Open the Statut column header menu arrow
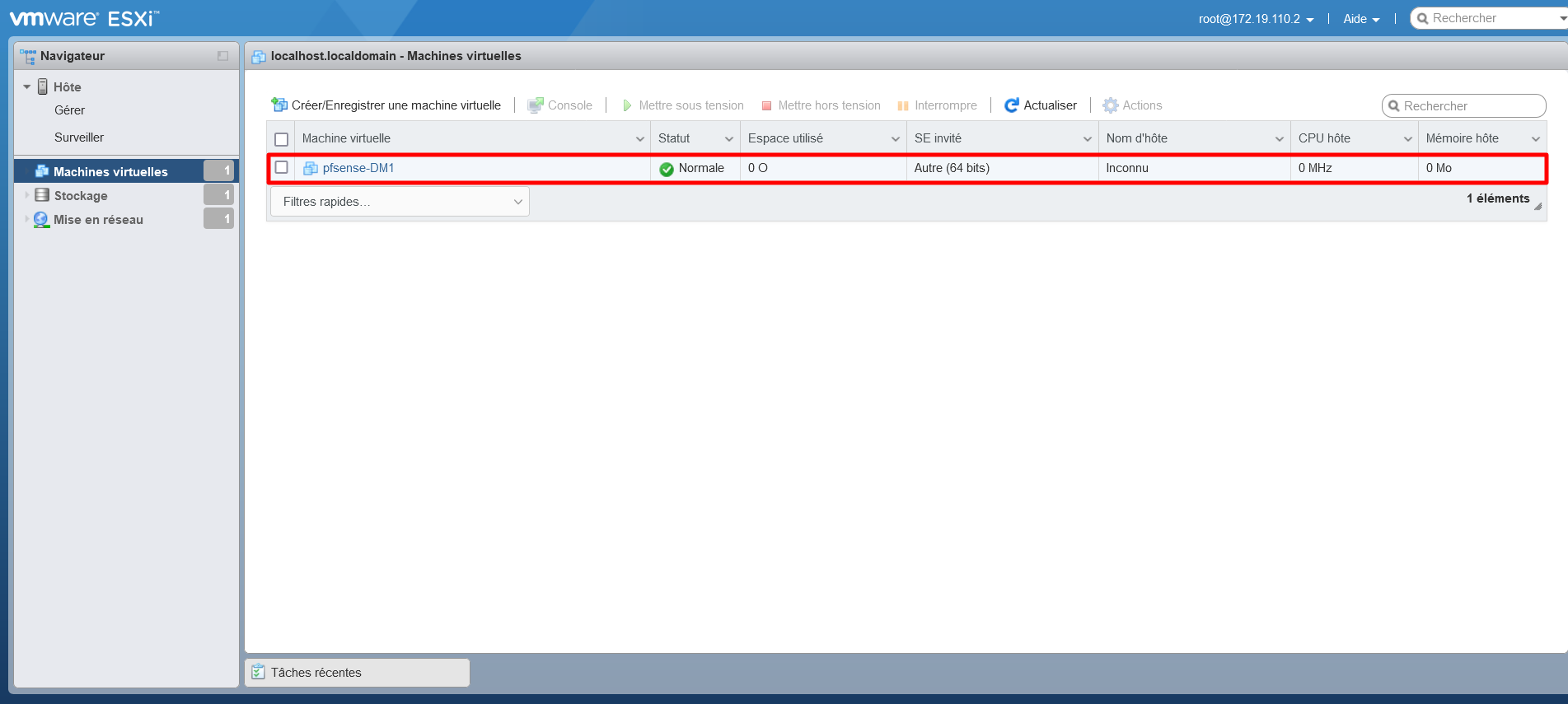This screenshot has width=1568, height=704. (x=729, y=139)
